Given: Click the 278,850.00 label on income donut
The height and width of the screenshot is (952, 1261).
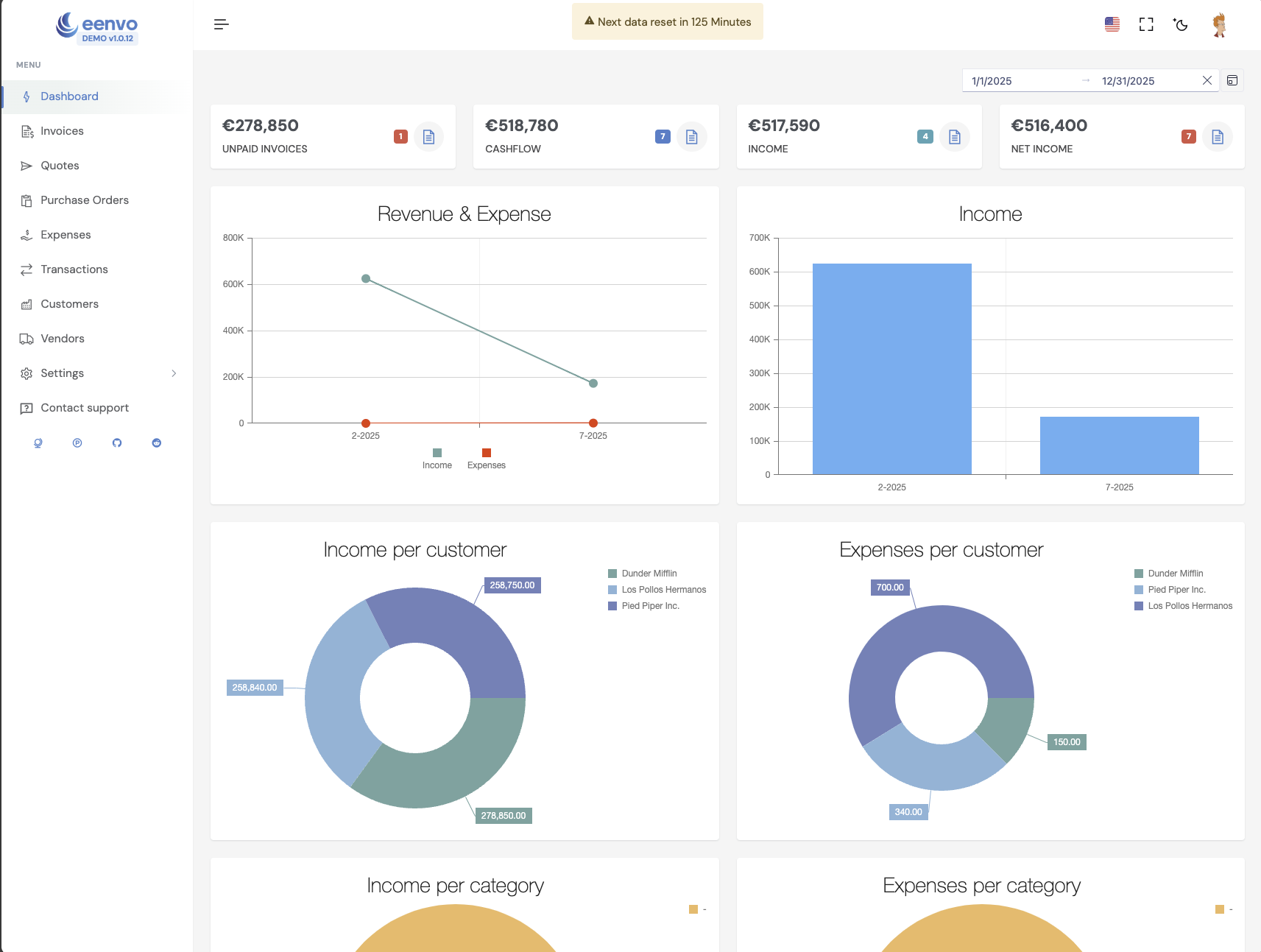Looking at the screenshot, I should [504, 816].
